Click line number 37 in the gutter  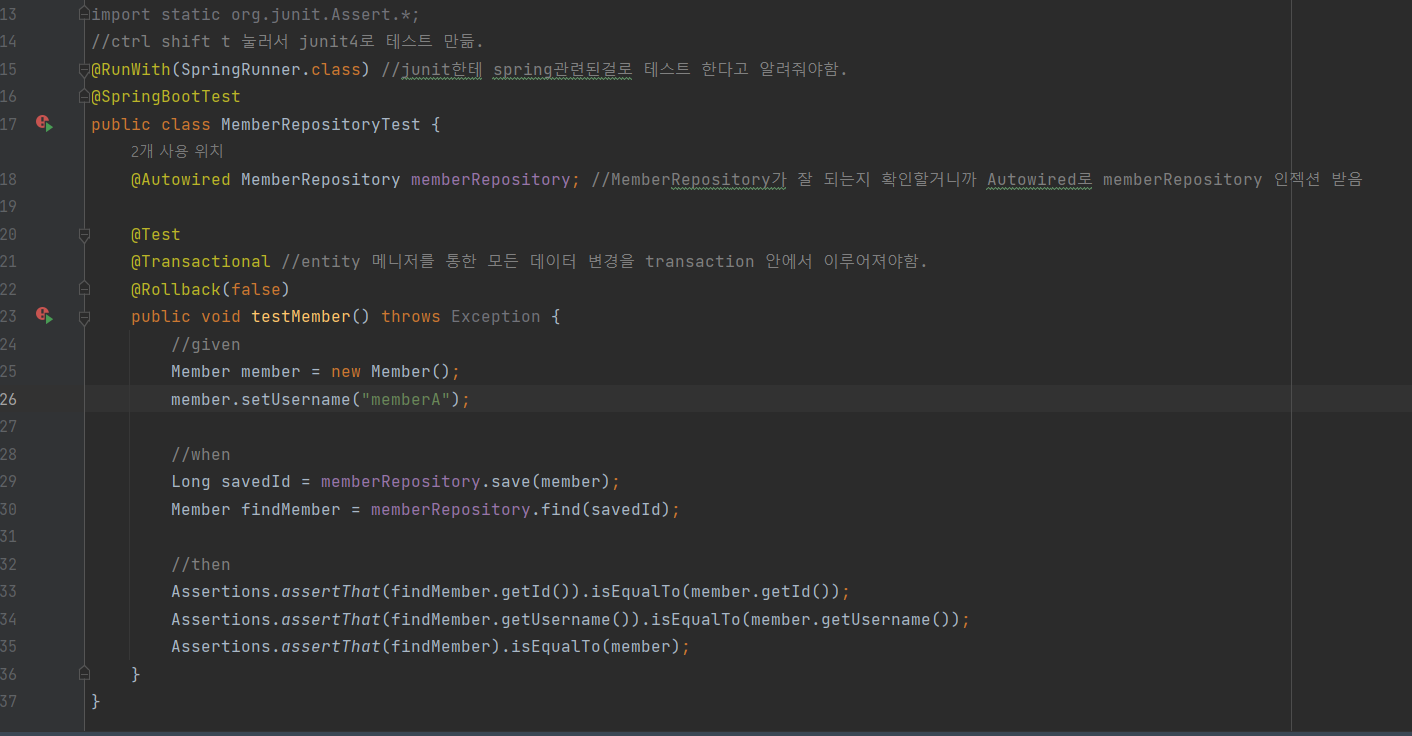click(8, 701)
